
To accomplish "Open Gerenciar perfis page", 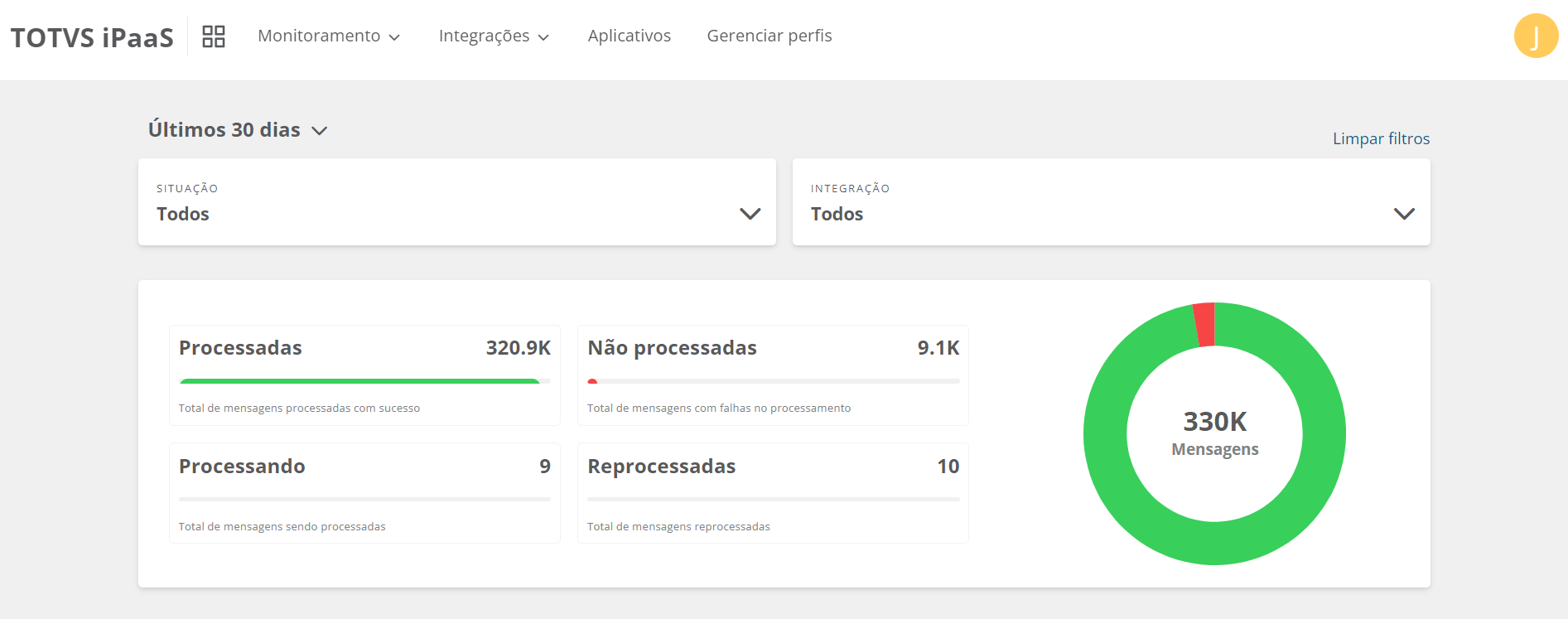I will tap(769, 36).
